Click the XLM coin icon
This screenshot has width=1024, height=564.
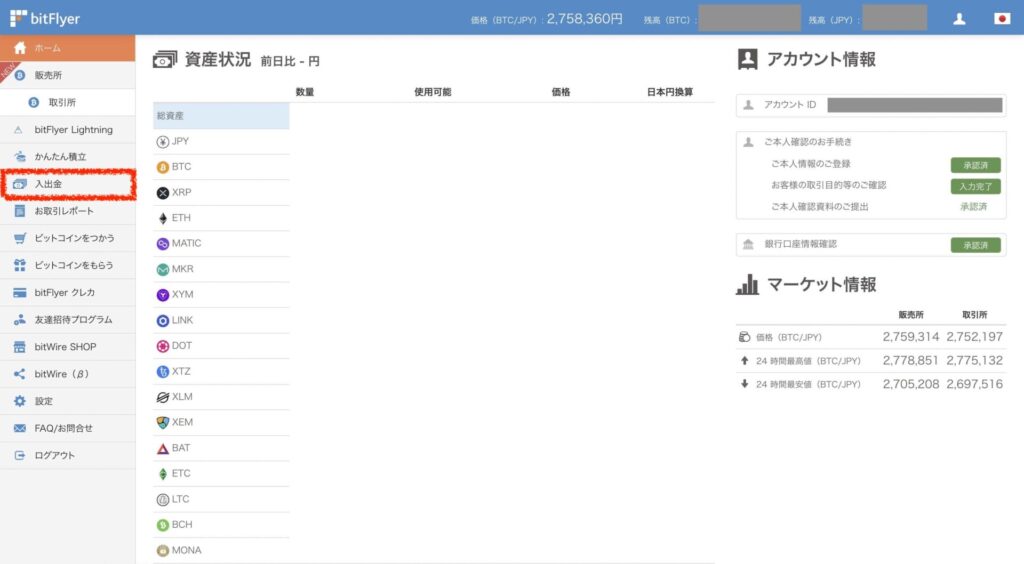[163, 397]
